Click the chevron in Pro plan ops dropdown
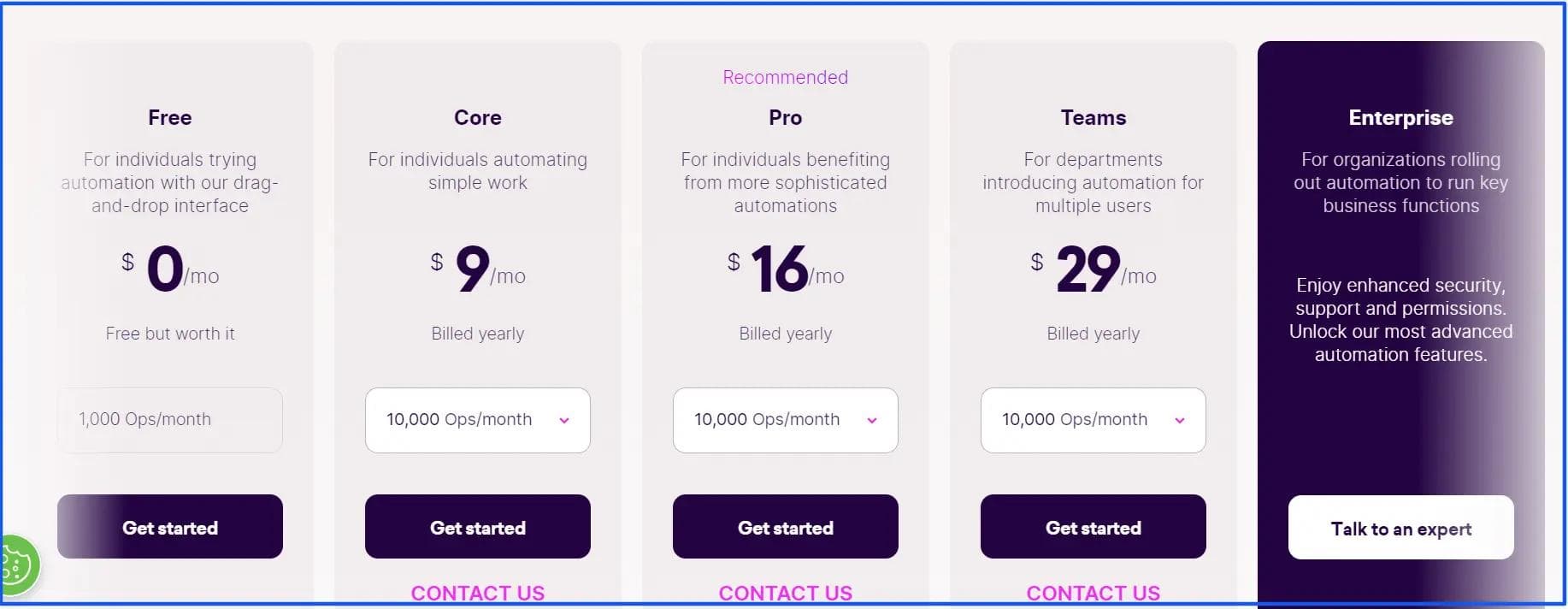Image resolution: width=1568 pixels, height=609 pixels. click(x=872, y=420)
